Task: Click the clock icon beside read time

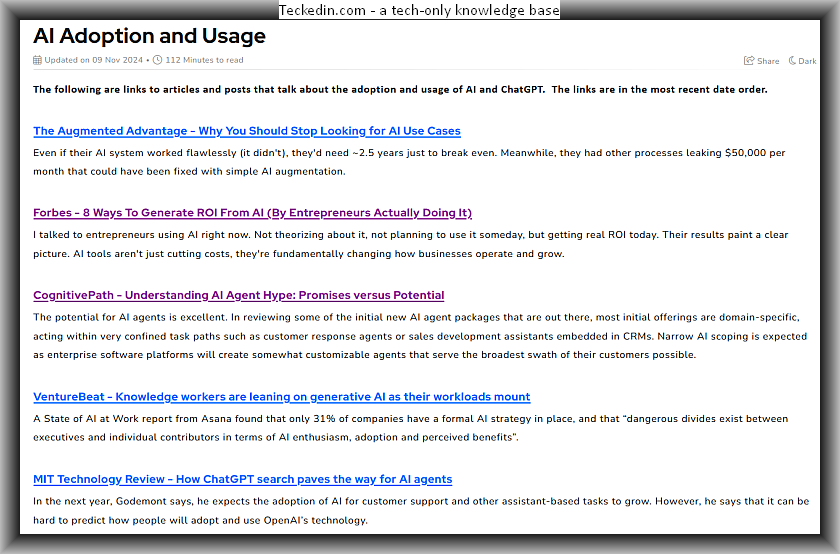Action: point(158,60)
